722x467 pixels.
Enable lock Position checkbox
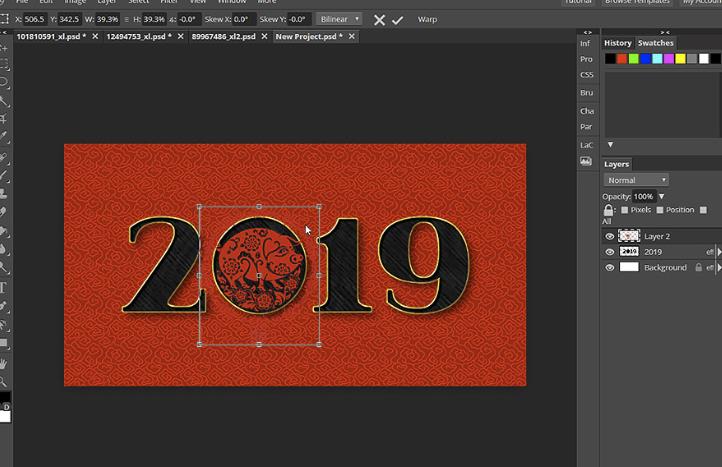[x=660, y=210]
